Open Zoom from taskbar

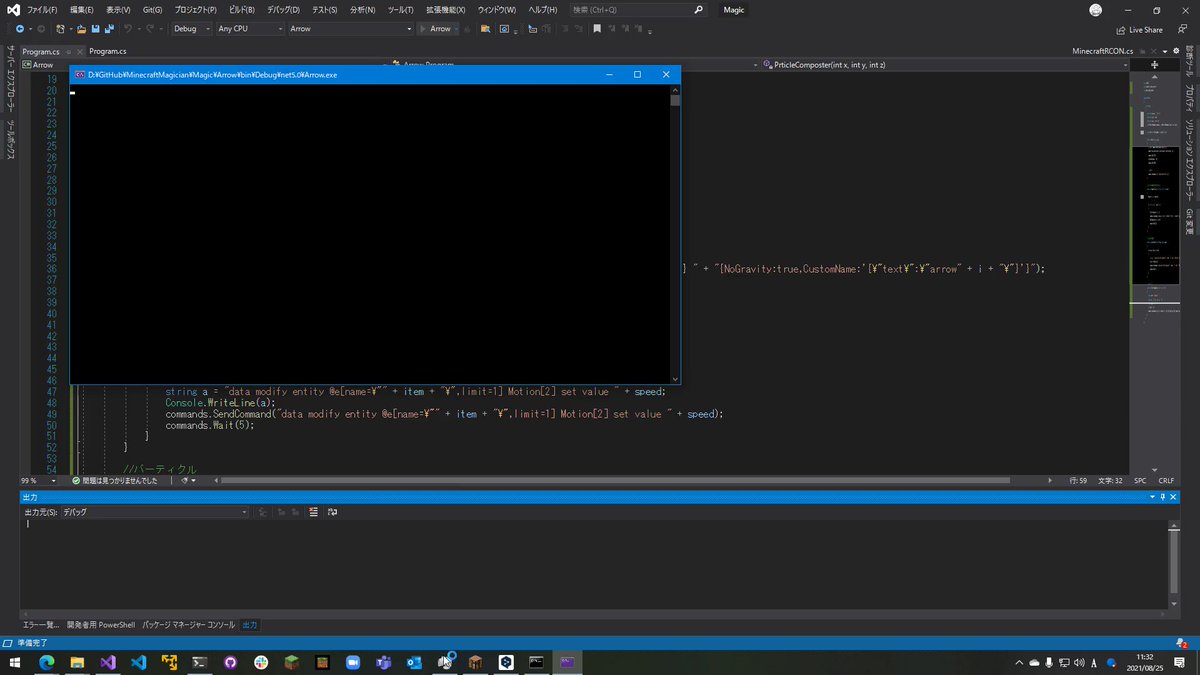click(x=352, y=662)
